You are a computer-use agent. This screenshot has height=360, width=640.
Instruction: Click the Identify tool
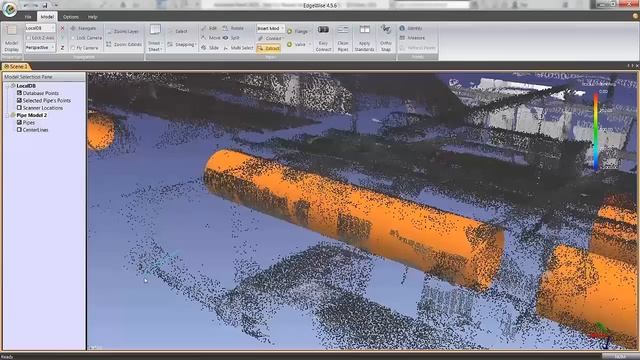pyautogui.click(x=411, y=28)
